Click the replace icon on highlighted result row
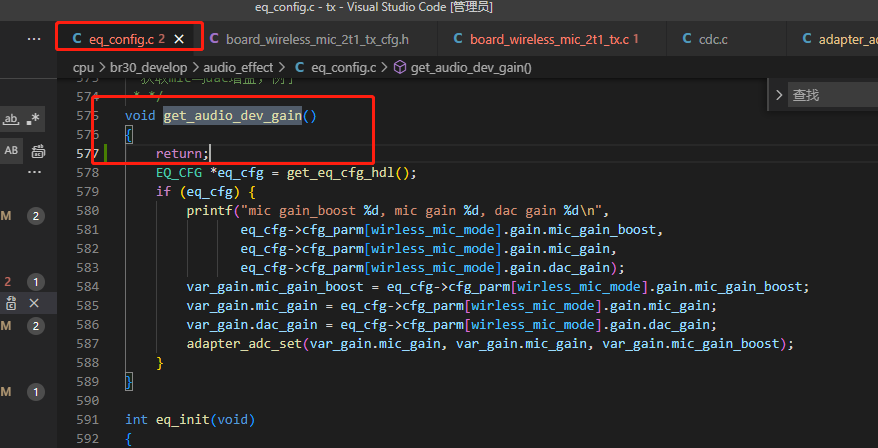Image resolution: width=878 pixels, height=448 pixels. point(11,304)
